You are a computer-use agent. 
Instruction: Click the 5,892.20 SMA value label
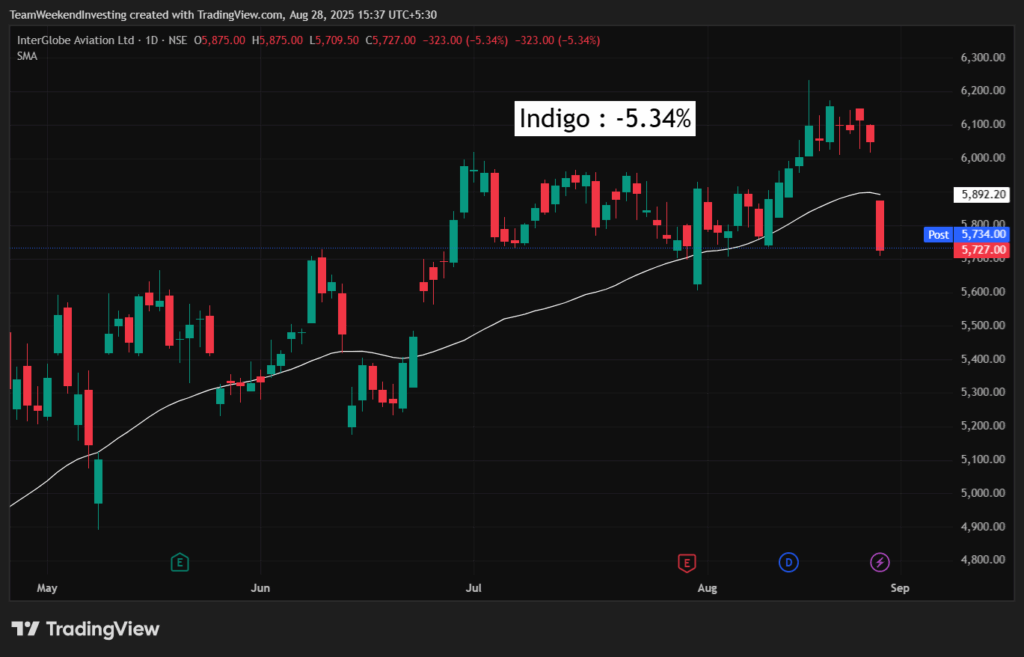(x=983, y=195)
